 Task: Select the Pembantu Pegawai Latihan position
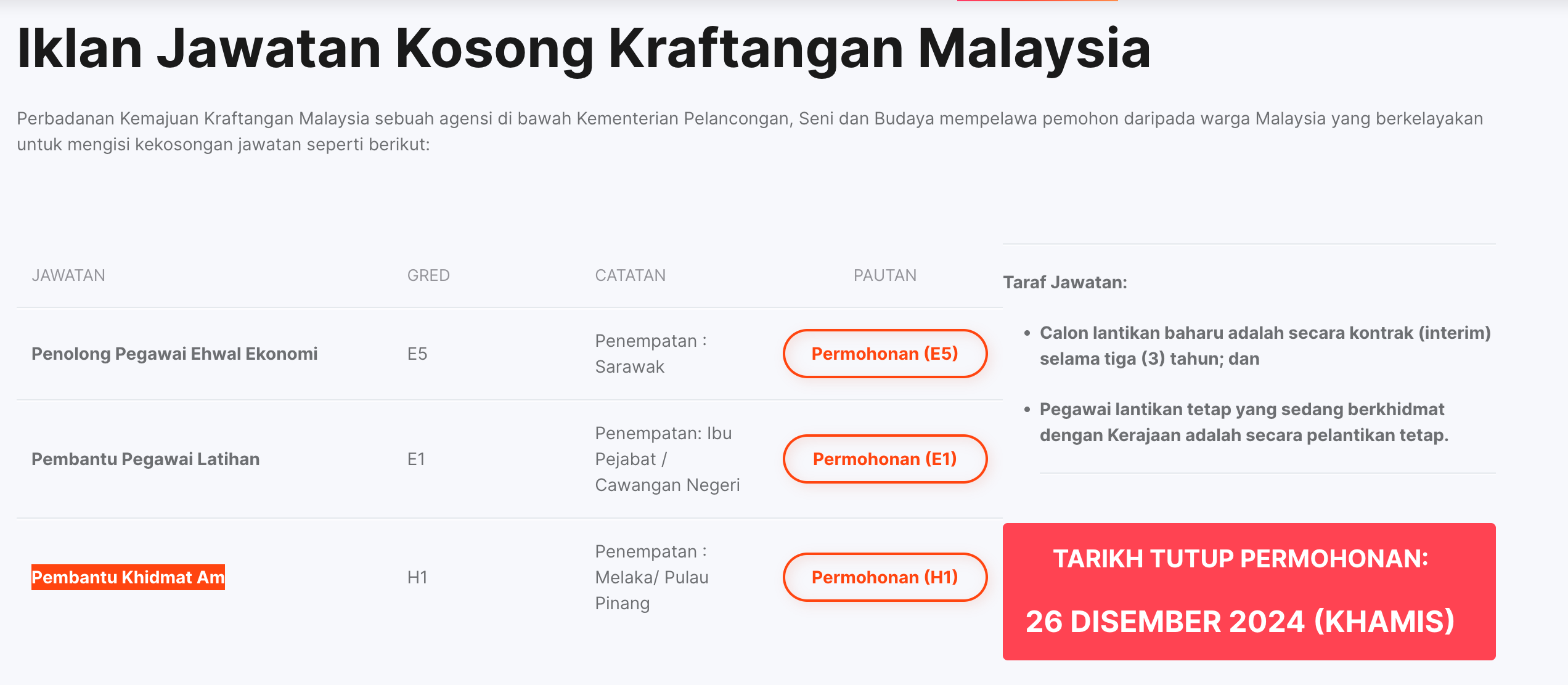tap(145, 459)
